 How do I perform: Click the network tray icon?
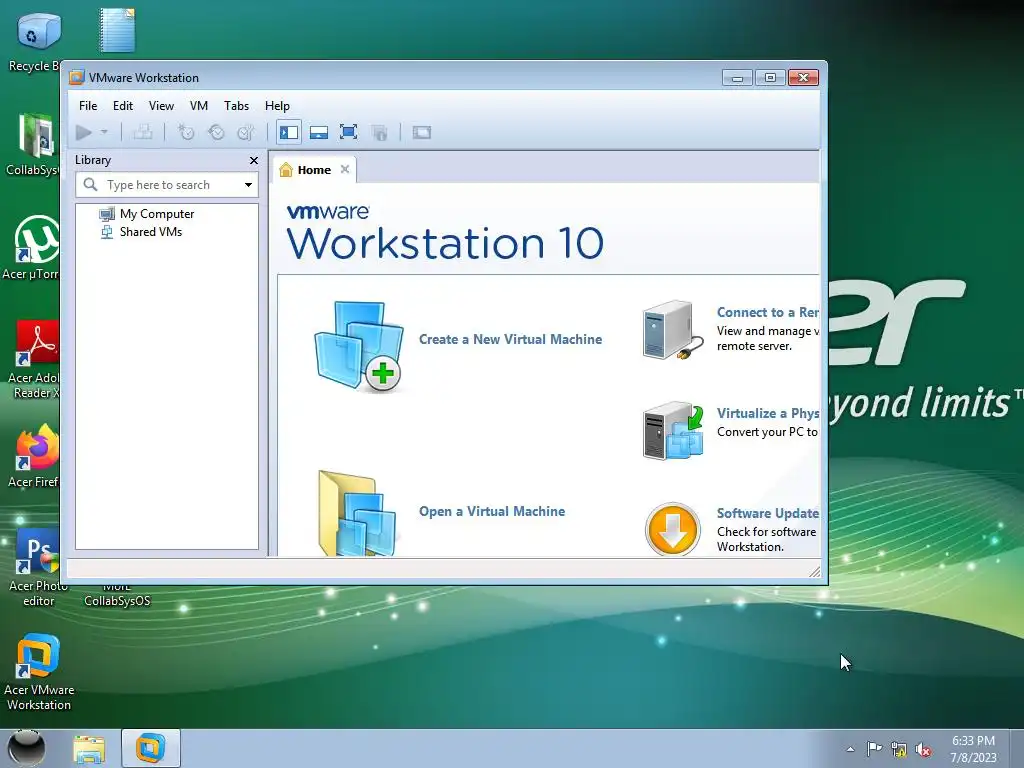899,749
